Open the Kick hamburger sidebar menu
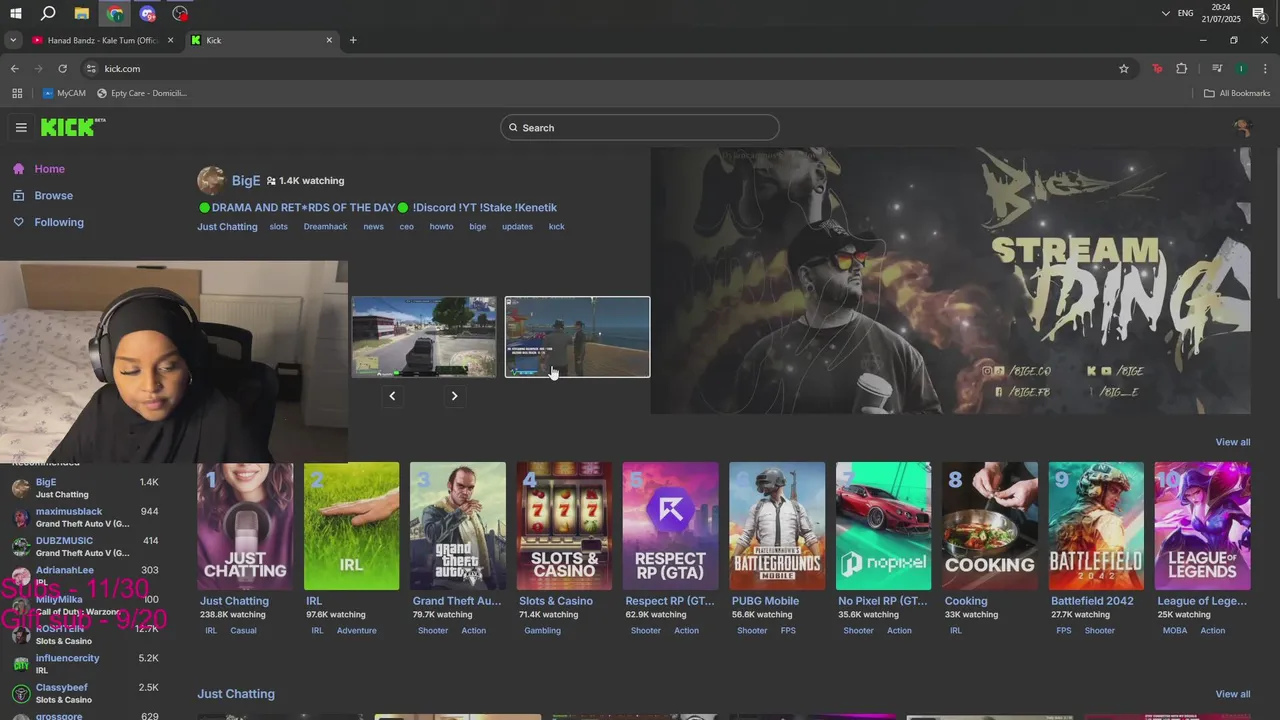1280x720 pixels. point(21,127)
